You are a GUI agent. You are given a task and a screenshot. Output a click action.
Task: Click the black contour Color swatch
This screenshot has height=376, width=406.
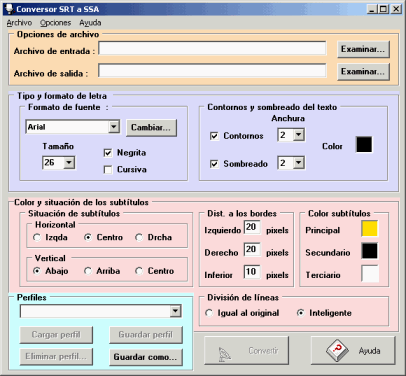coord(364,144)
